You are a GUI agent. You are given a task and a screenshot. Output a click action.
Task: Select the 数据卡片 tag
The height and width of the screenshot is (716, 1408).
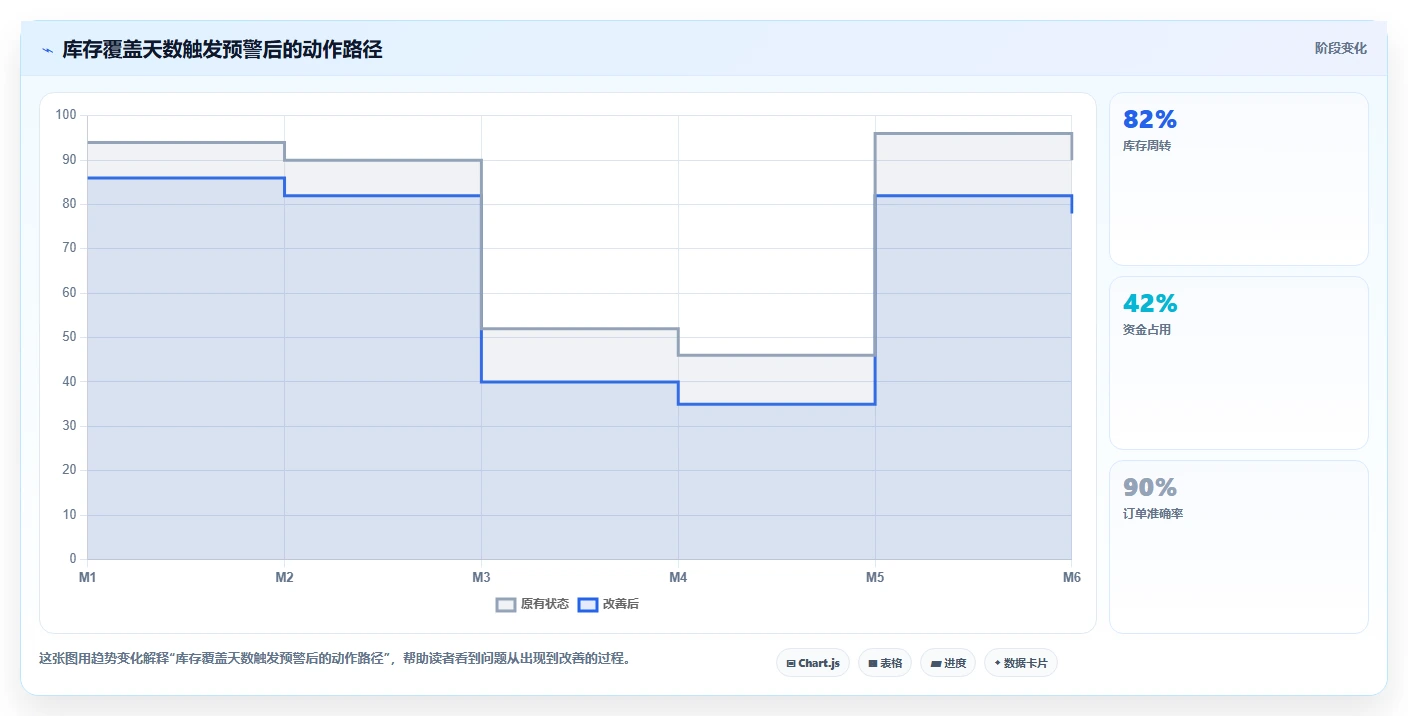click(x=1021, y=663)
